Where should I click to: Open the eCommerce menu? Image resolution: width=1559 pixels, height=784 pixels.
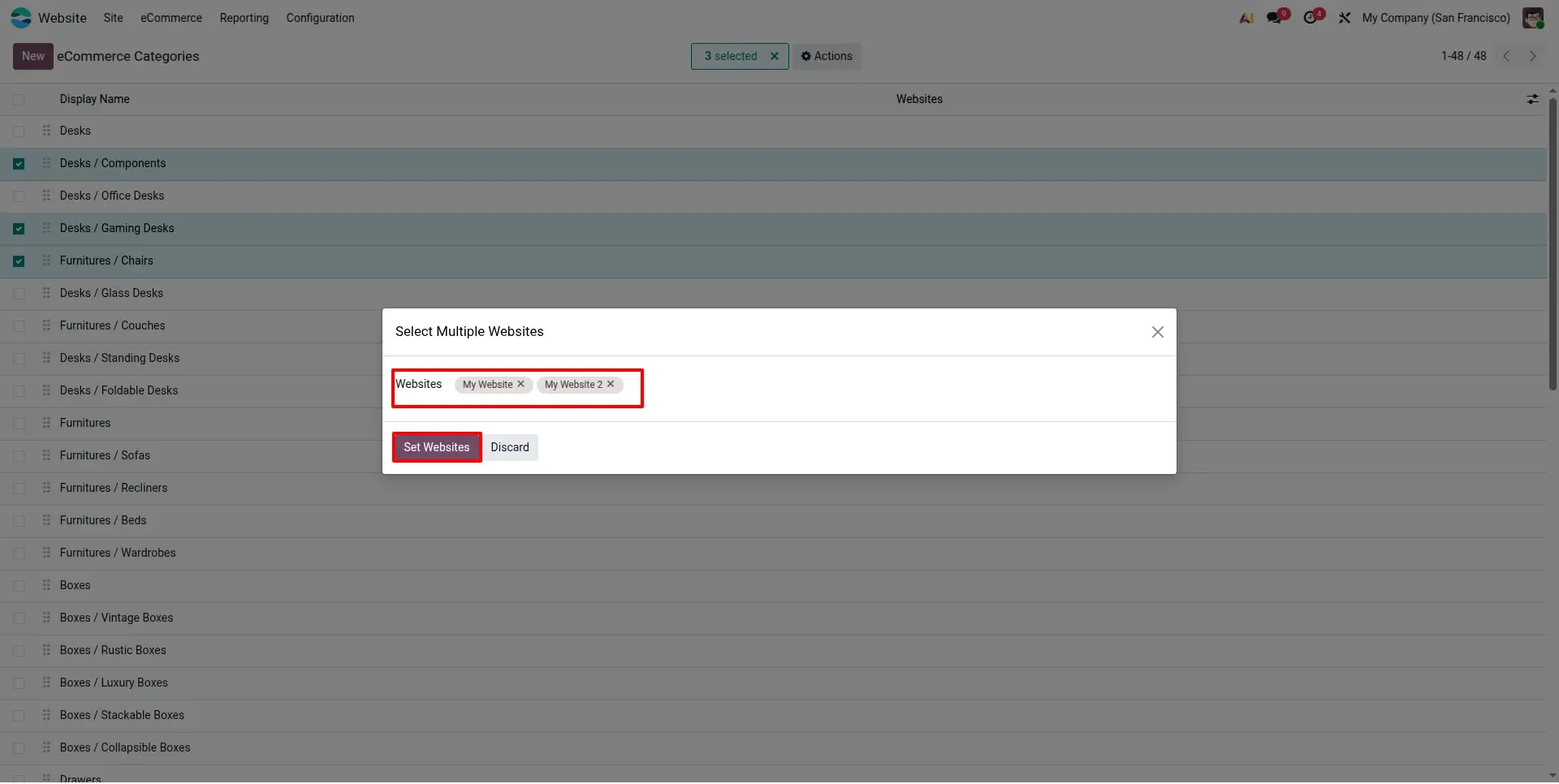point(171,18)
